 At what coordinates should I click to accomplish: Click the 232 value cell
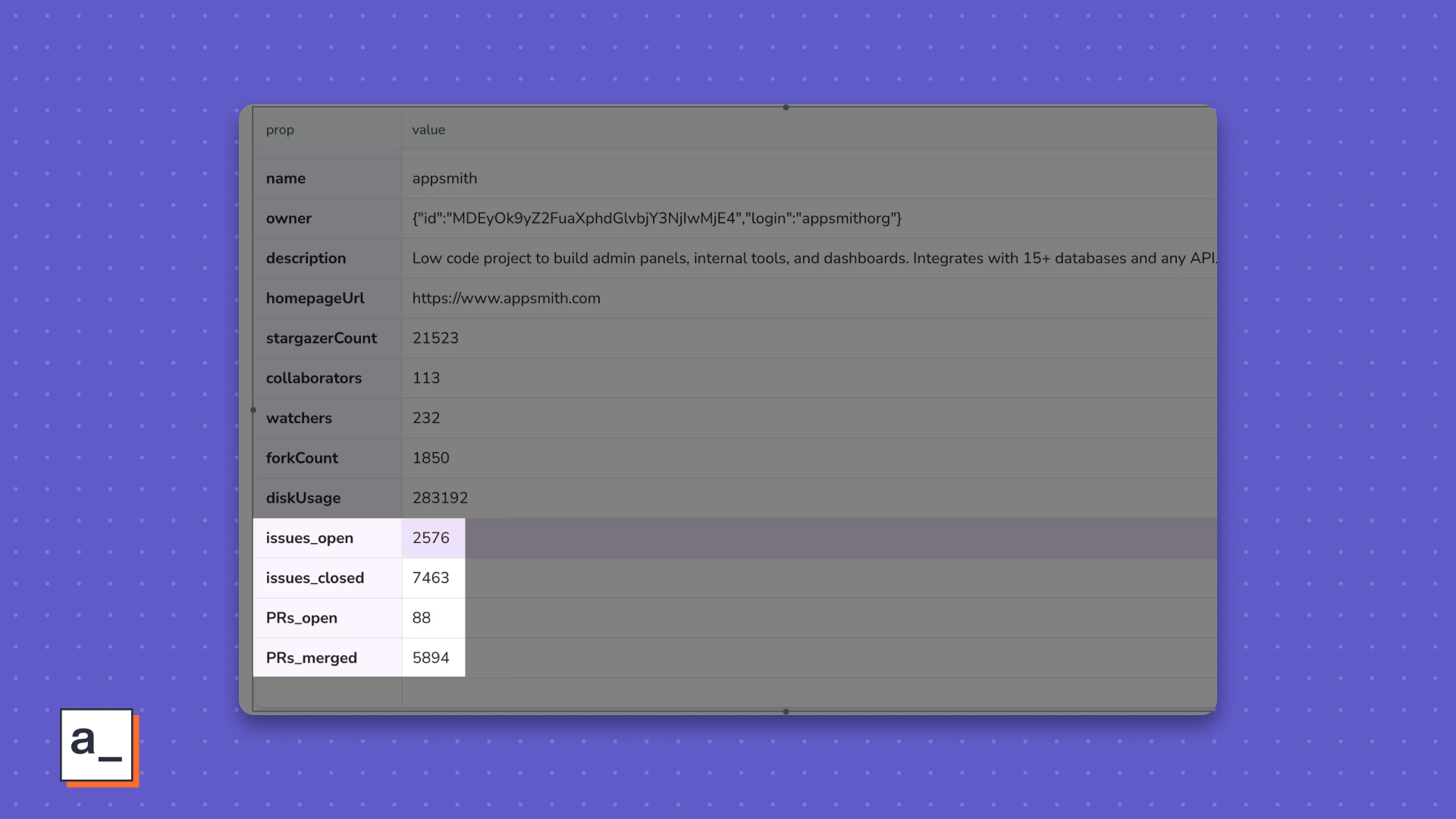point(426,418)
